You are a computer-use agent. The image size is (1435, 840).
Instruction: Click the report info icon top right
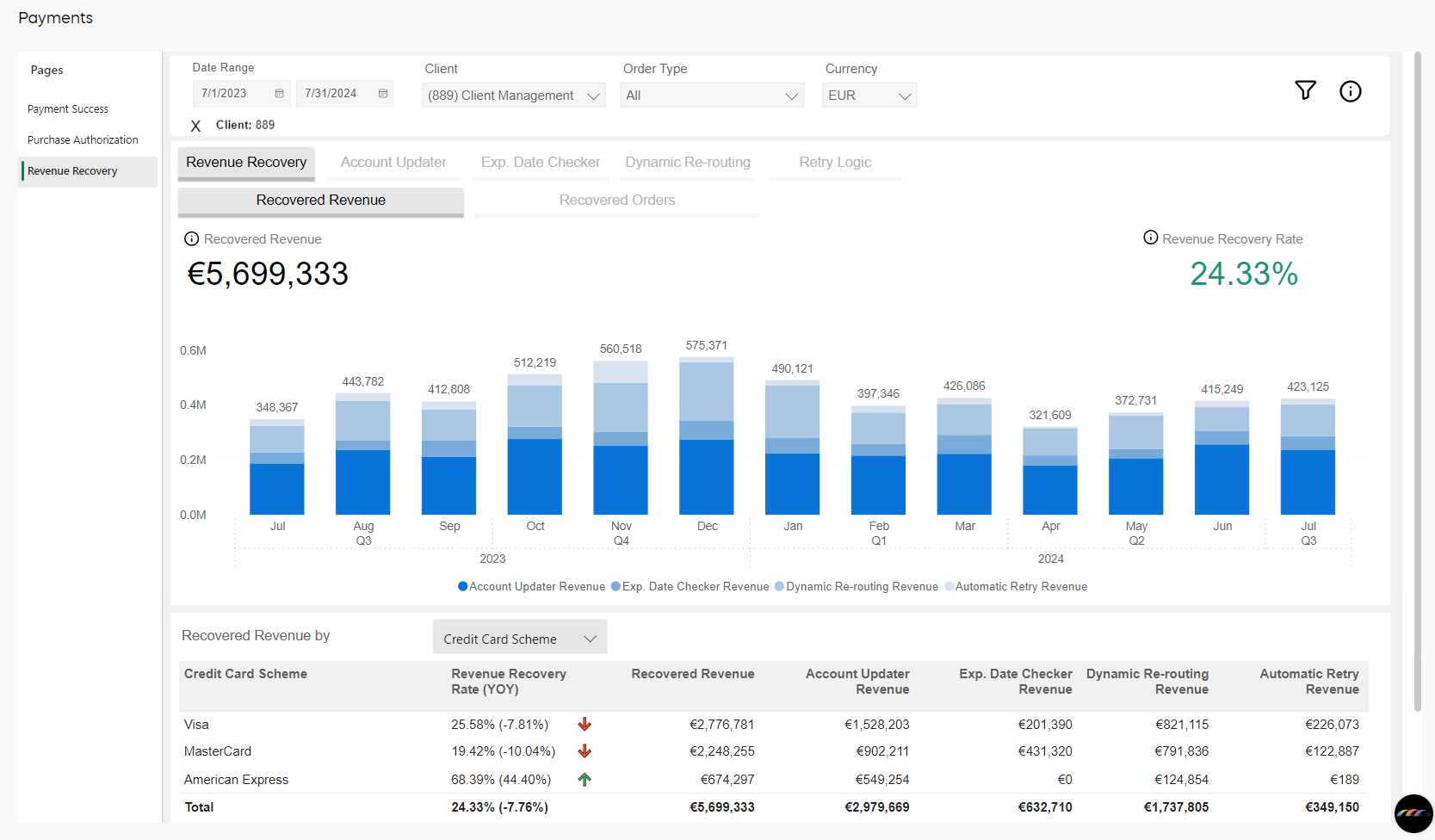1350,91
